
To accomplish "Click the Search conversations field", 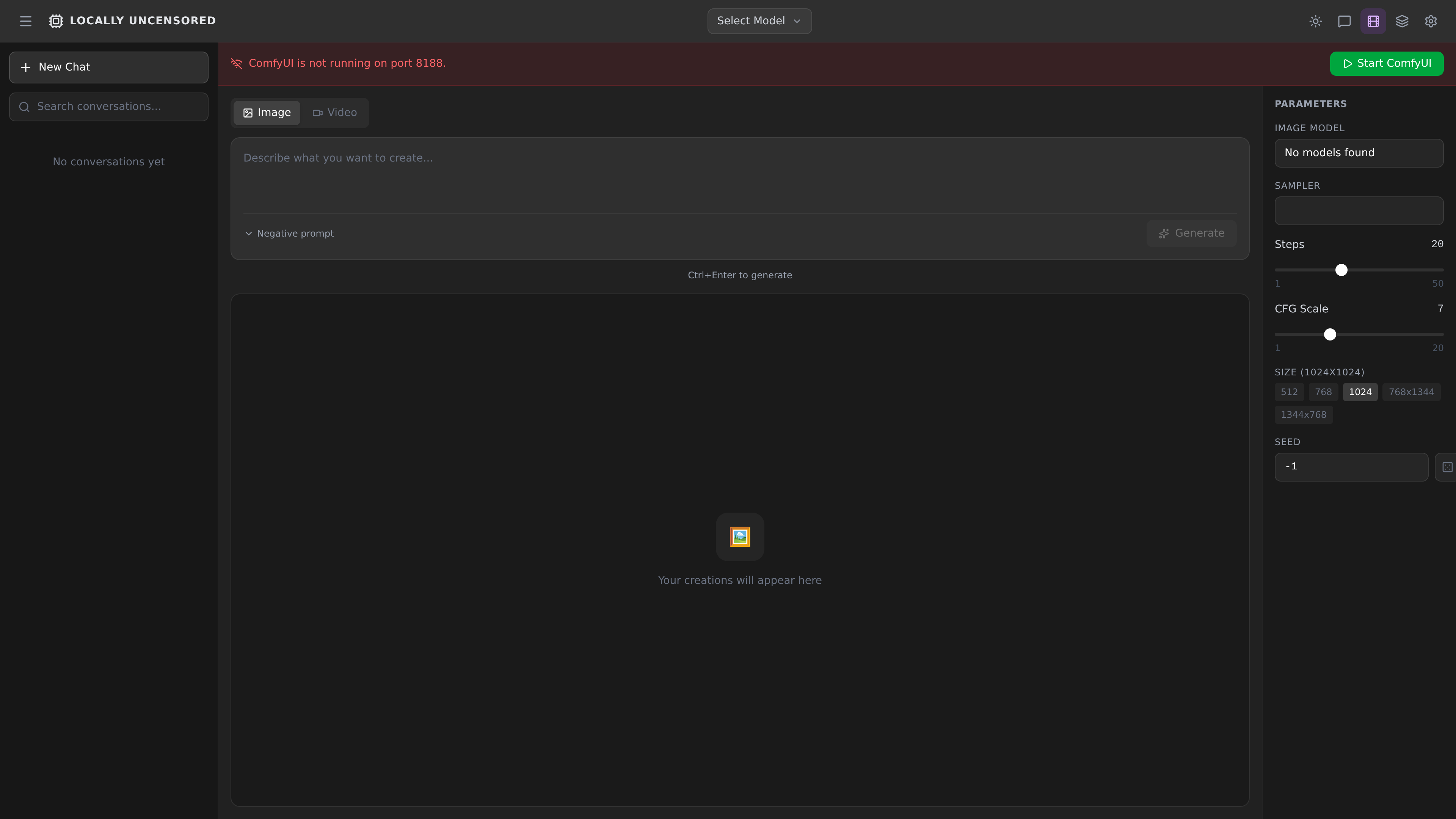I will pos(108,107).
